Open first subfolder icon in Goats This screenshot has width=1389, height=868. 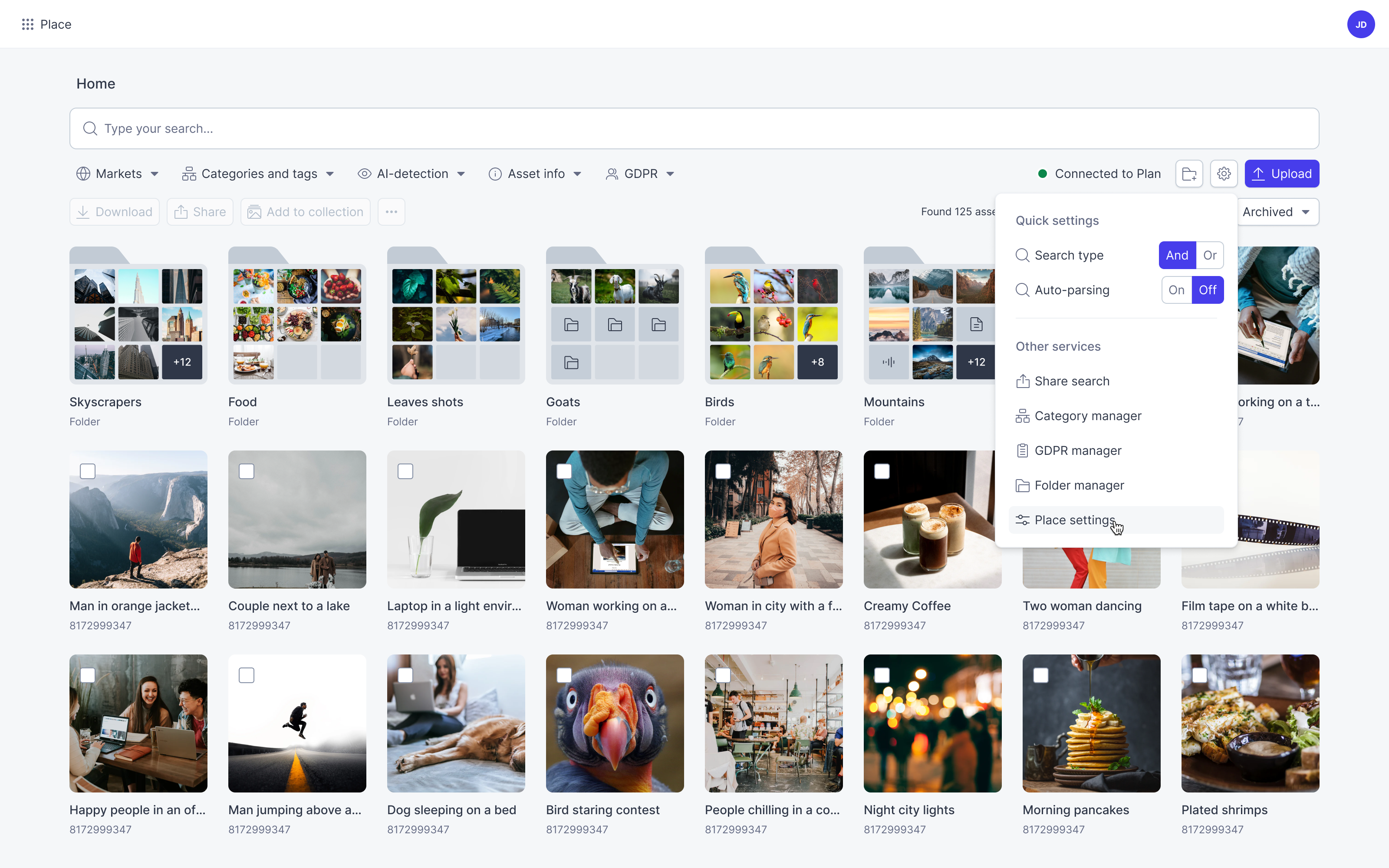(x=571, y=324)
